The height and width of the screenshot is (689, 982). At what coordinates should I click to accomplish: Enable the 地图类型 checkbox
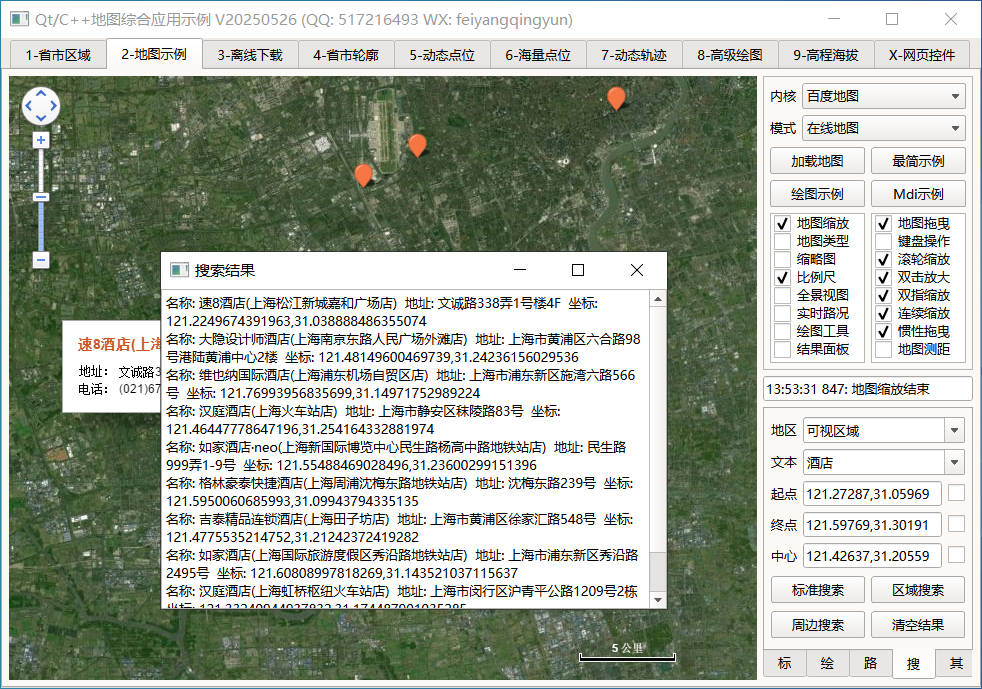coord(782,241)
